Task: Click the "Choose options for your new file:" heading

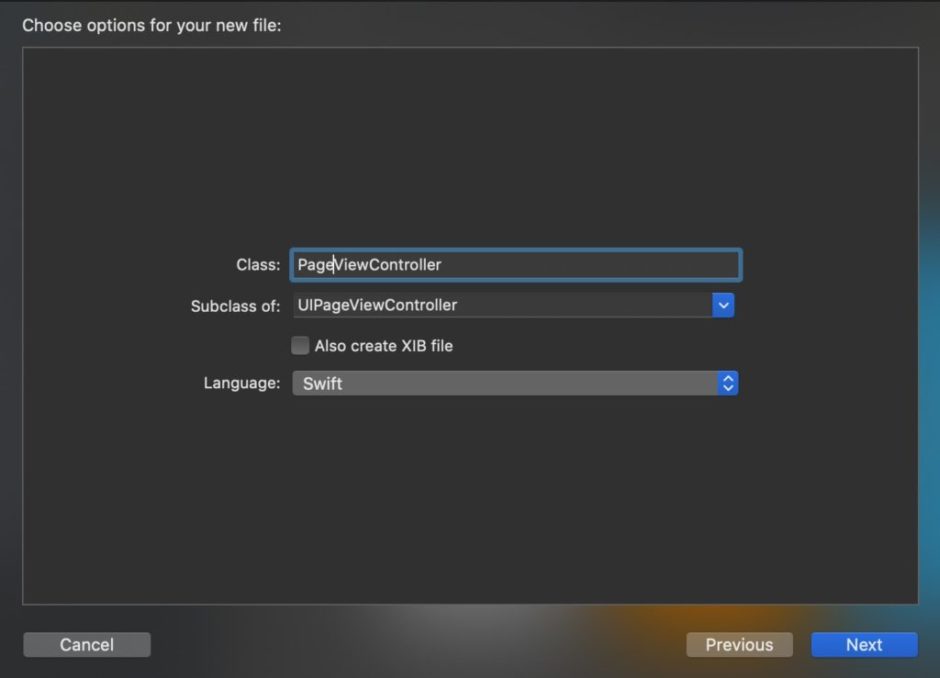Action: (x=152, y=25)
